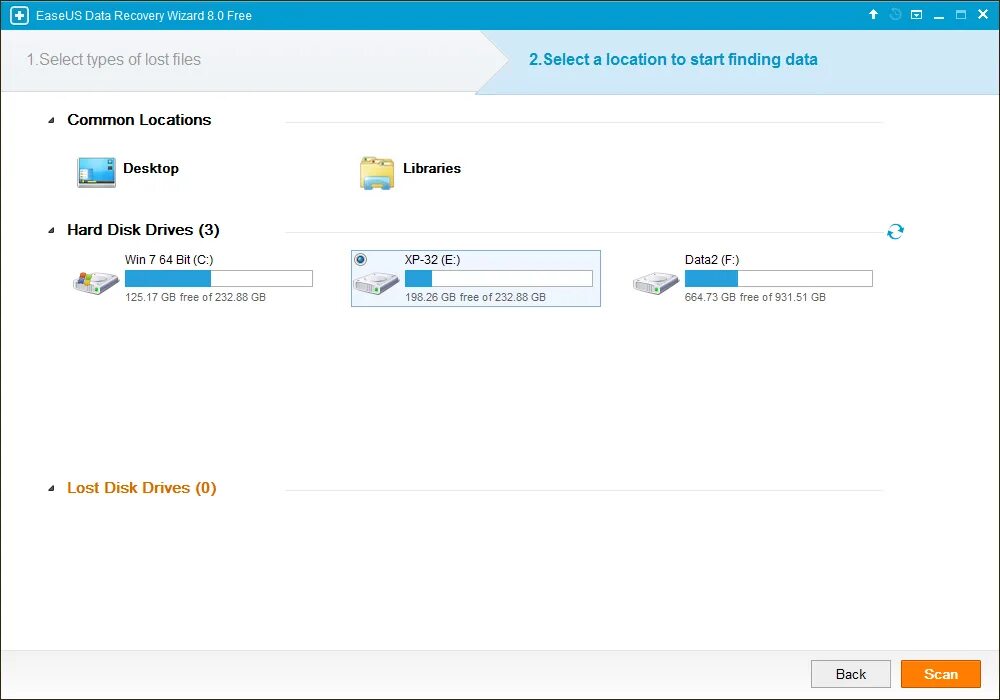The image size is (1000, 700).
Task: Click the Data2 (F:) drive icon
Action: 656,282
